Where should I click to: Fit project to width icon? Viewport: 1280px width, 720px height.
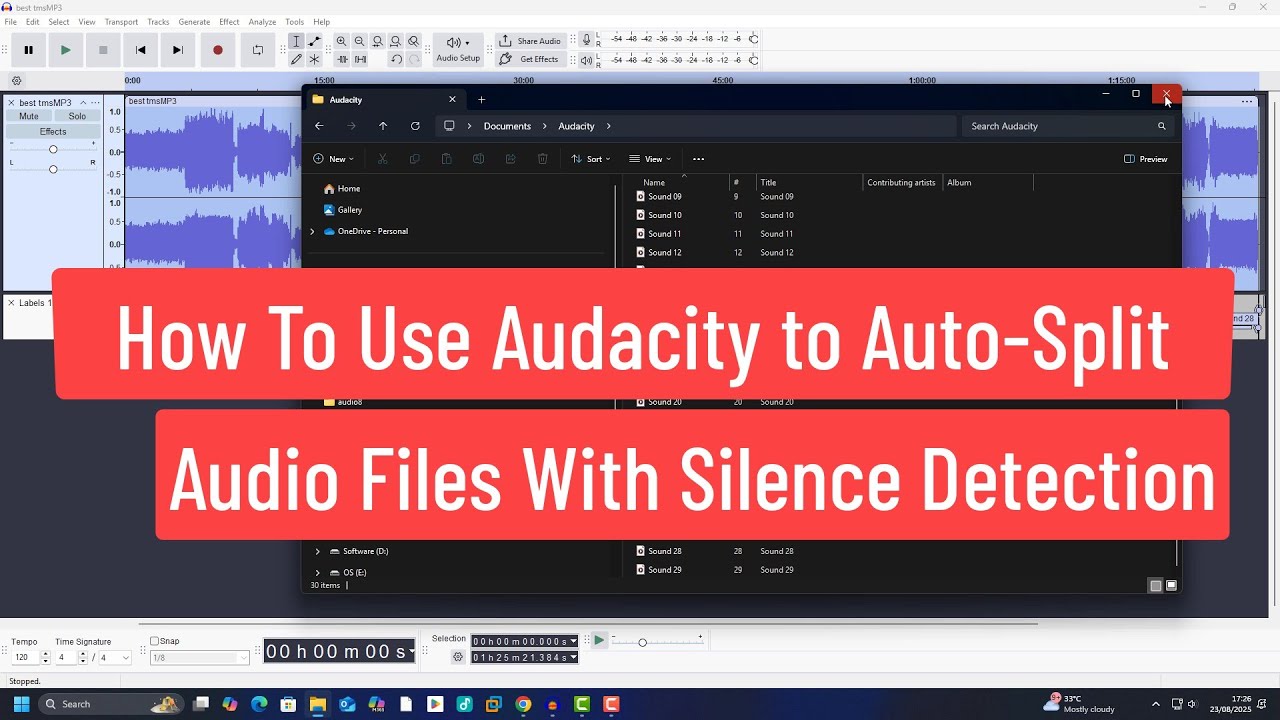point(396,41)
